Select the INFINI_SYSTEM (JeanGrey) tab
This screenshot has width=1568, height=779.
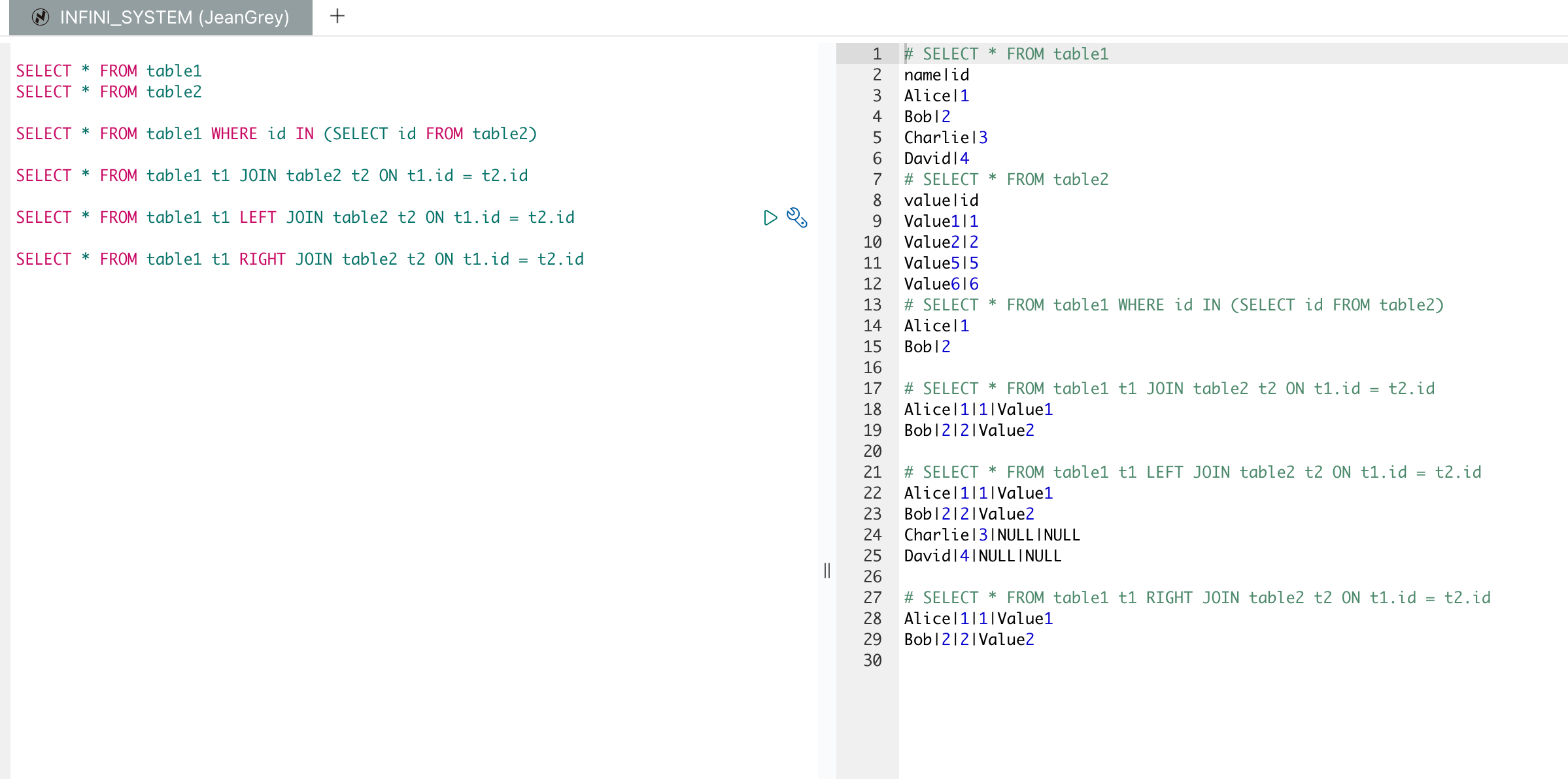(174, 17)
